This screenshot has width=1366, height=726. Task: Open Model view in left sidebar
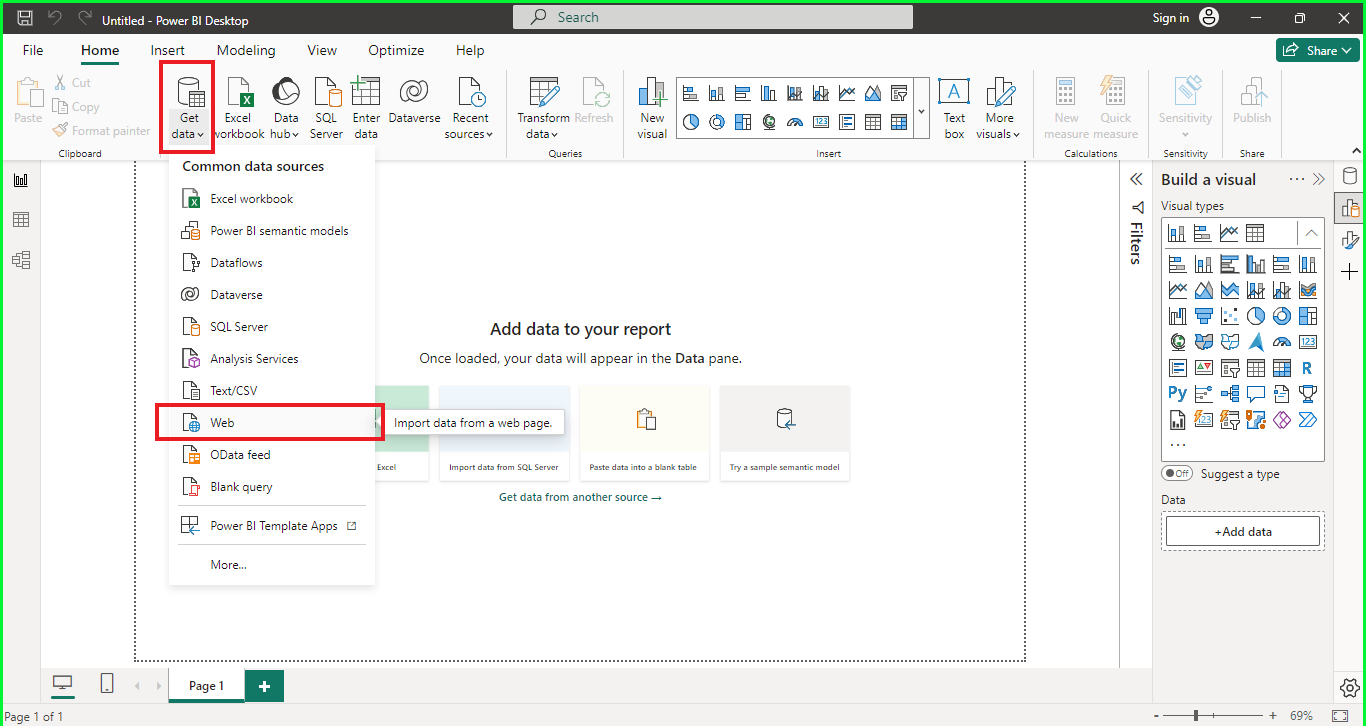click(x=21, y=260)
